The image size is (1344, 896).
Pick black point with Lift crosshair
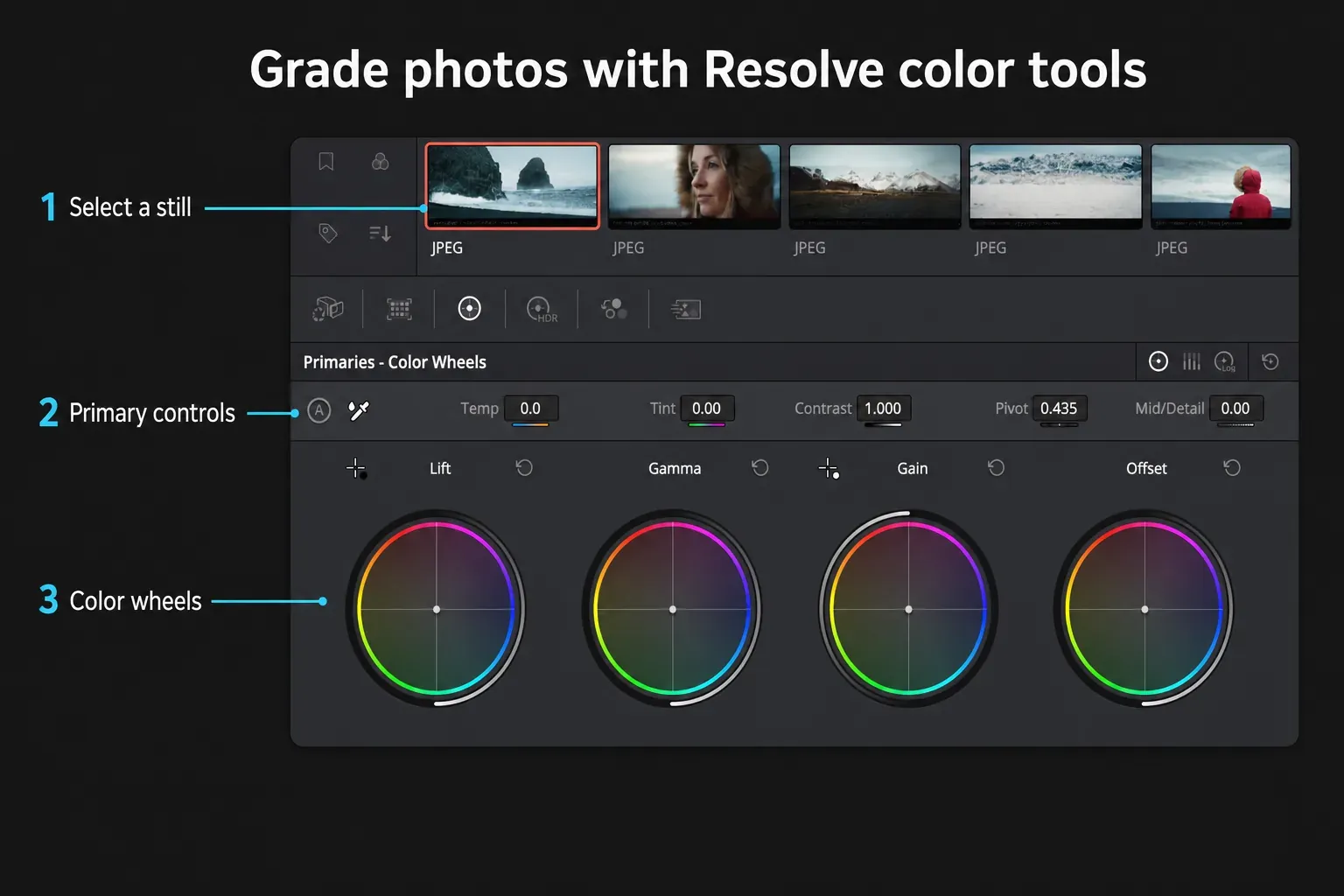click(x=356, y=469)
